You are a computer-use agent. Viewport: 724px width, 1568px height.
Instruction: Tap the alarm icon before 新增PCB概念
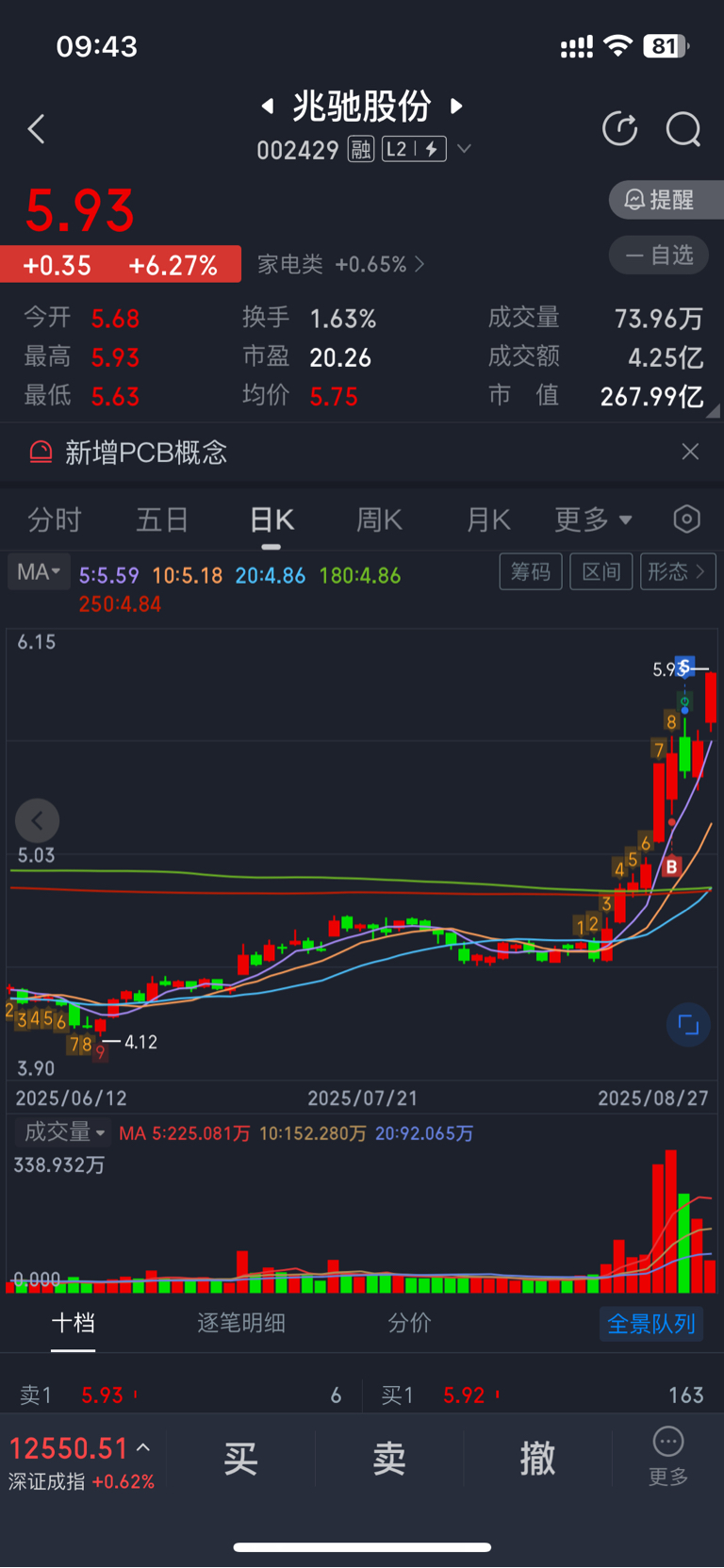click(41, 453)
